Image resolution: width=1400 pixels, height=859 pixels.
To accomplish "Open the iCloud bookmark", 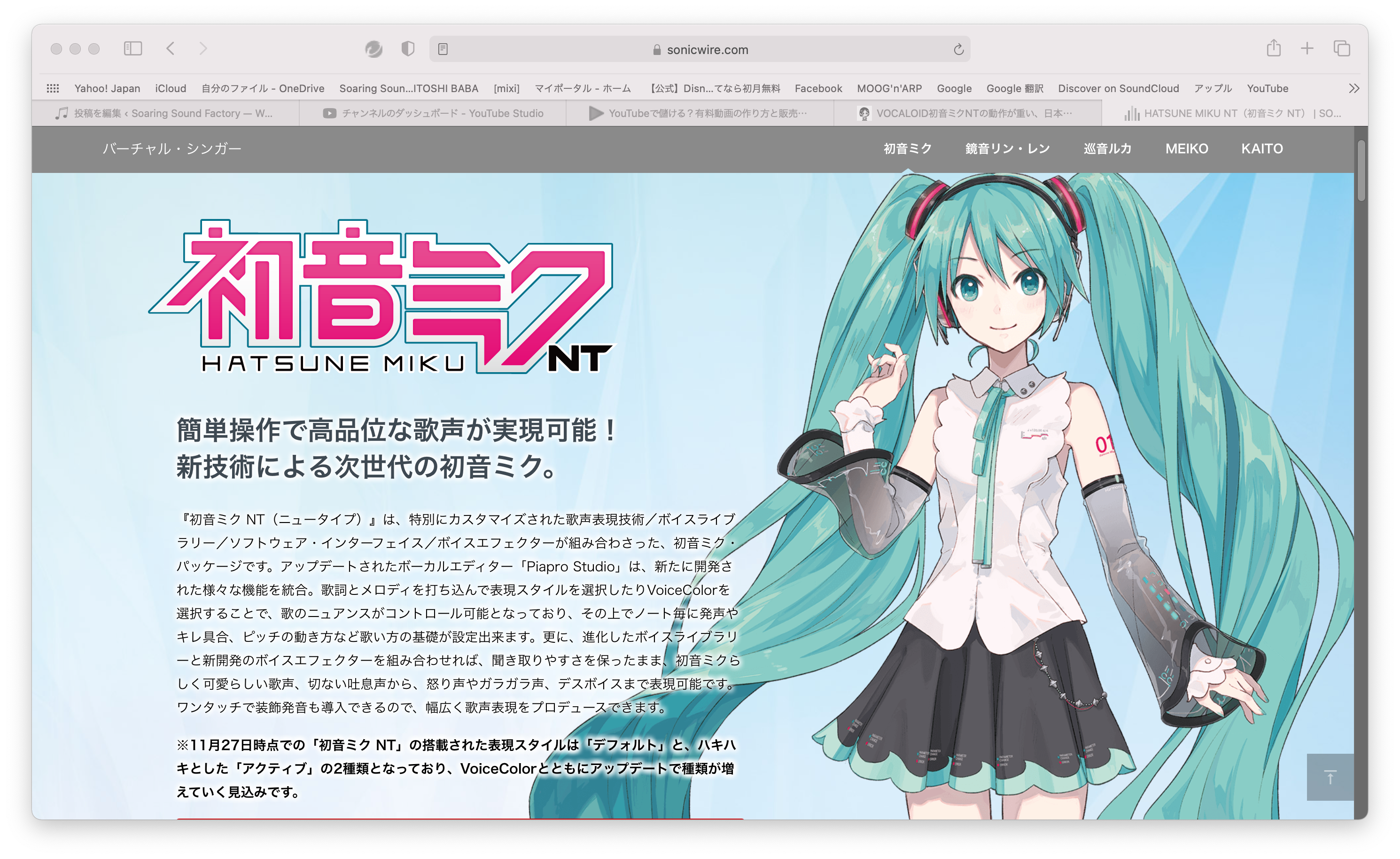I will click(x=171, y=88).
